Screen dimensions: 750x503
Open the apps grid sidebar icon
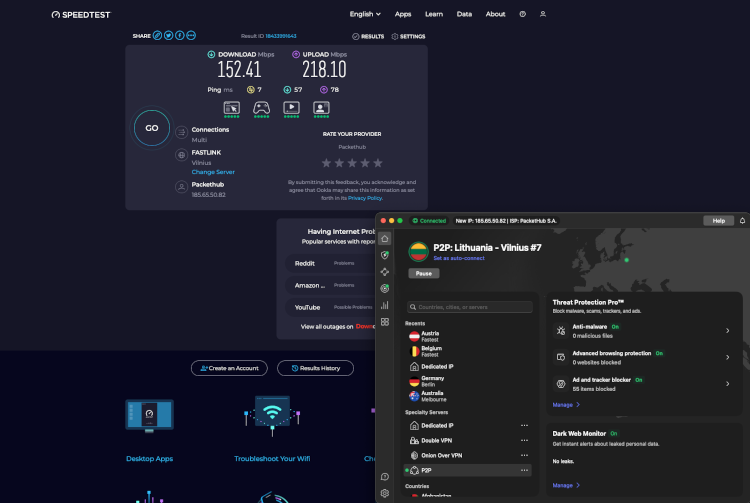385,322
